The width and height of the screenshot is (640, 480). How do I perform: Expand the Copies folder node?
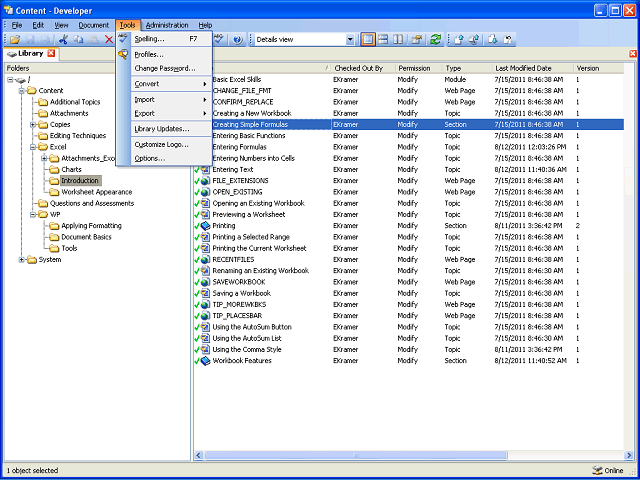[33, 124]
